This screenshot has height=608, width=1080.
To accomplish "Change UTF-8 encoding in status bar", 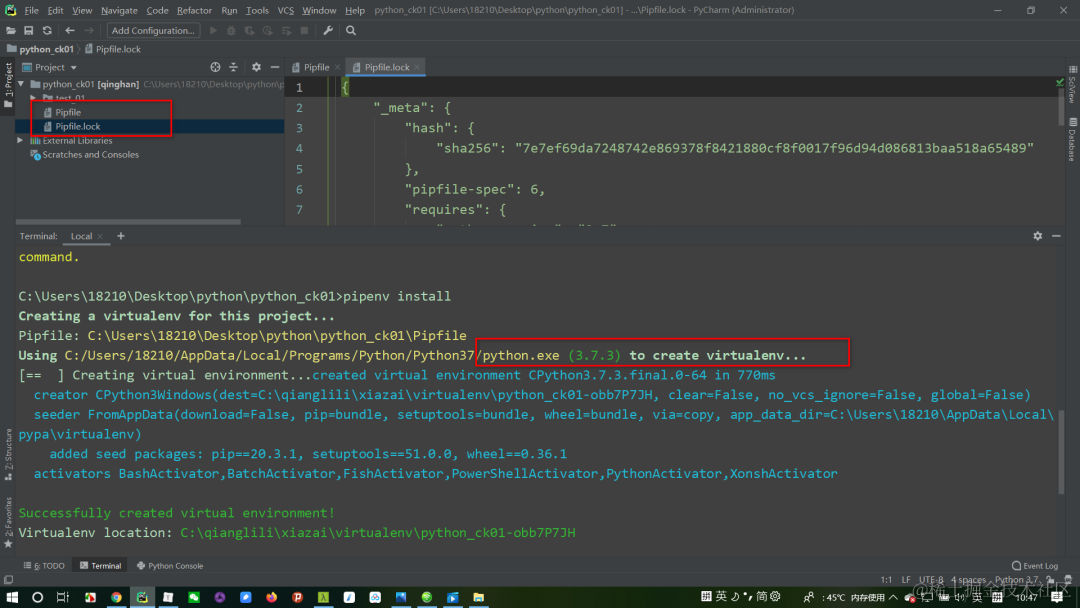I will click(x=931, y=580).
